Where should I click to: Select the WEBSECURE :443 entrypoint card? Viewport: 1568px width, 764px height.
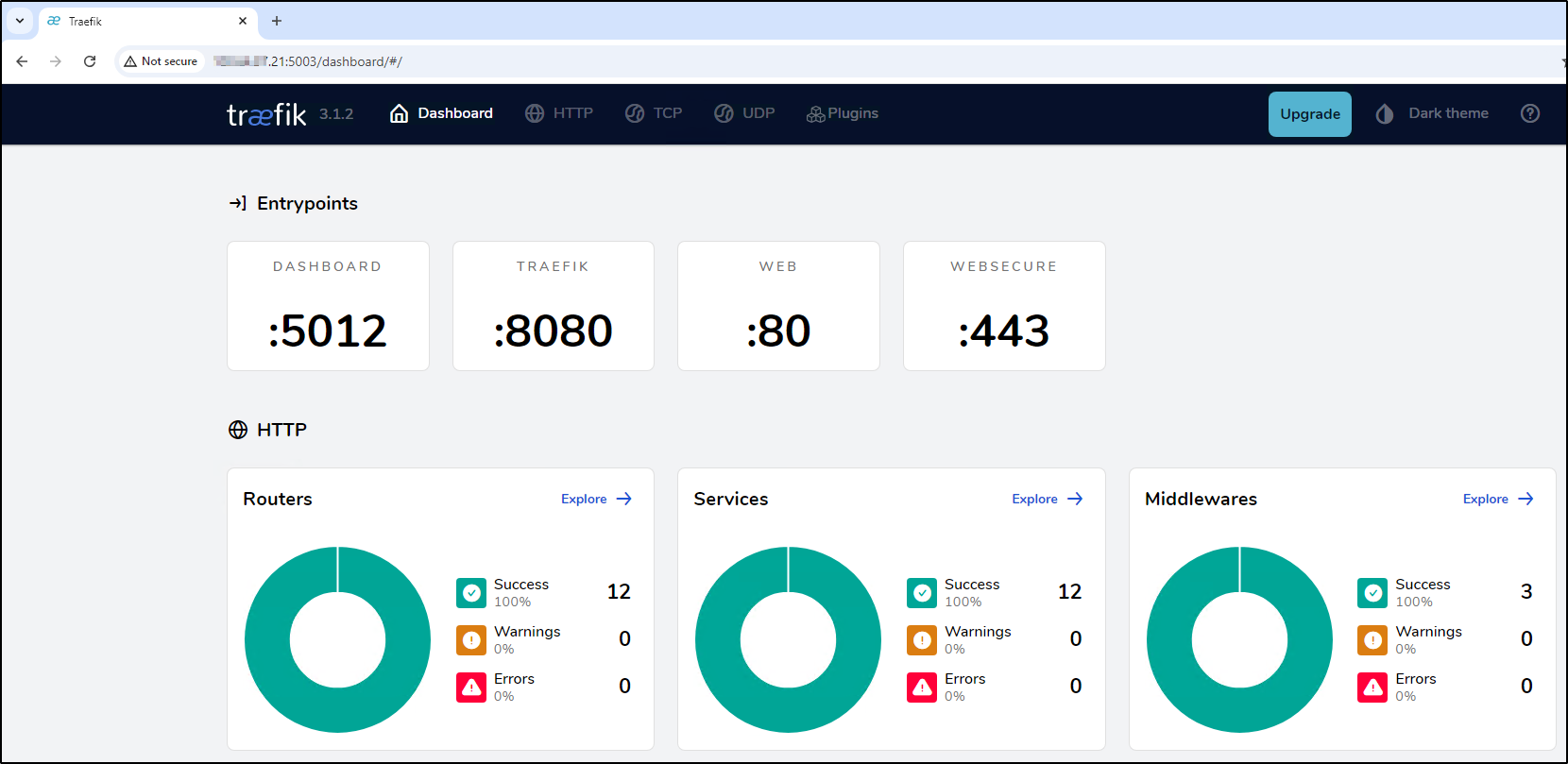click(x=1003, y=306)
